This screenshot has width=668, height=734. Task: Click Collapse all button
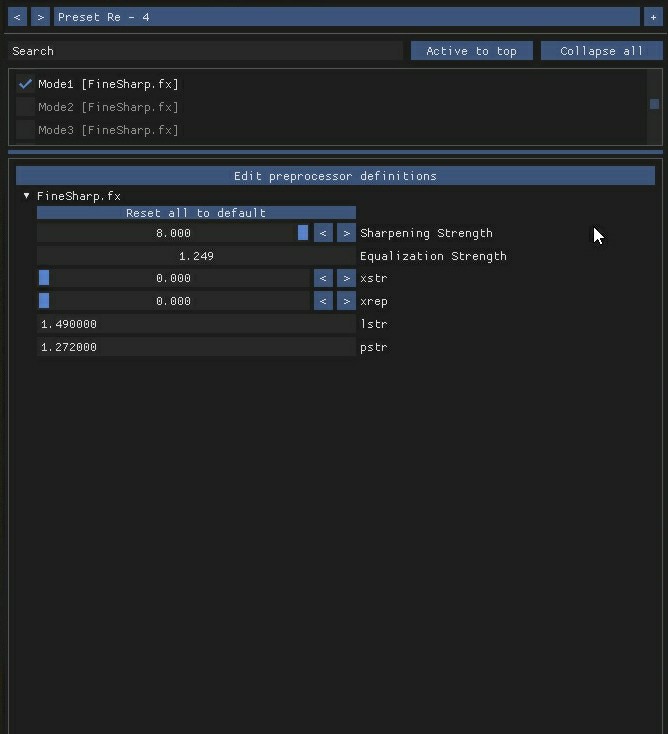click(602, 51)
